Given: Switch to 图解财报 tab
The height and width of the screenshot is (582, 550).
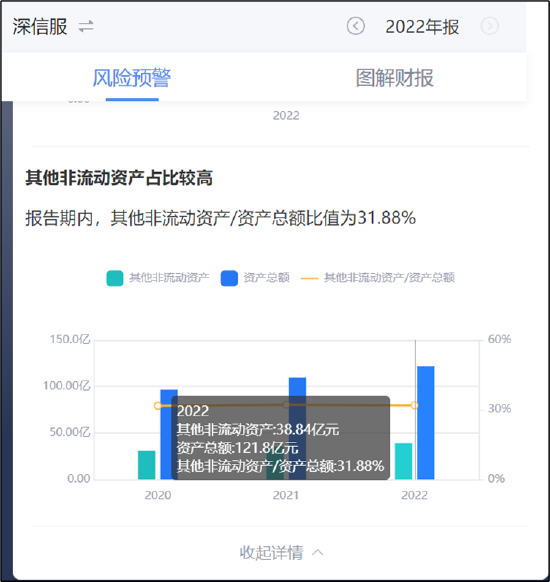Looking at the screenshot, I should [395, 78].
